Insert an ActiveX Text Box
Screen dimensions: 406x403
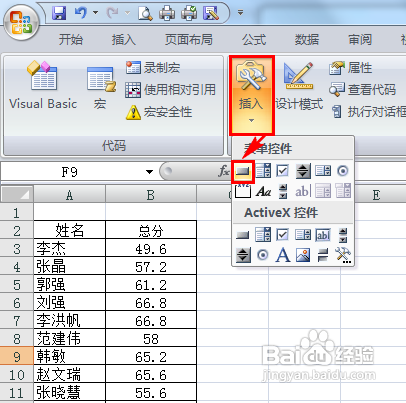(323, 235)
